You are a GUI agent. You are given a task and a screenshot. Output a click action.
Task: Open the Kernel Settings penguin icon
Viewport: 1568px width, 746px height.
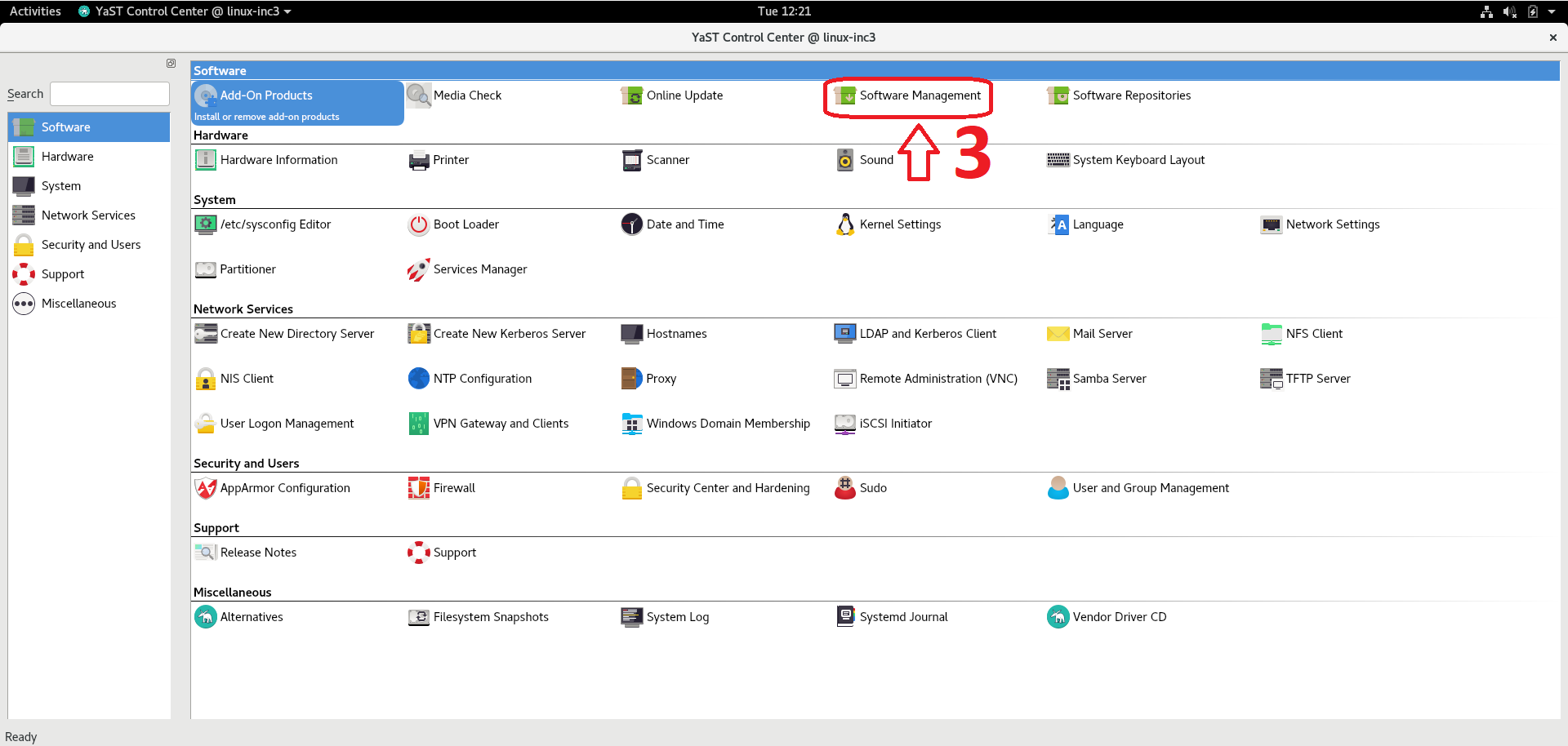point(845,224)
